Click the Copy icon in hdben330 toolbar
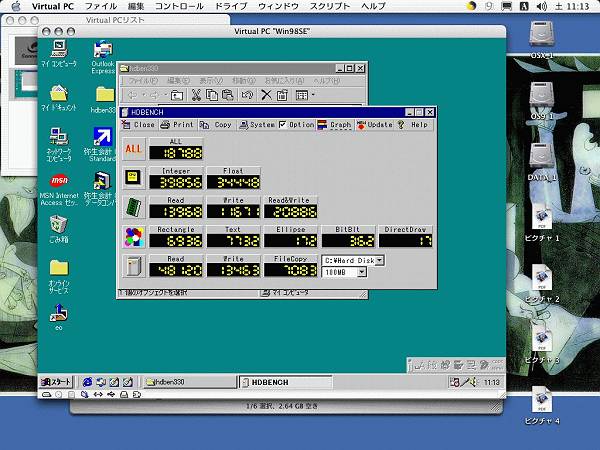This screenshot has width=600, height=450. click(212, 95)
